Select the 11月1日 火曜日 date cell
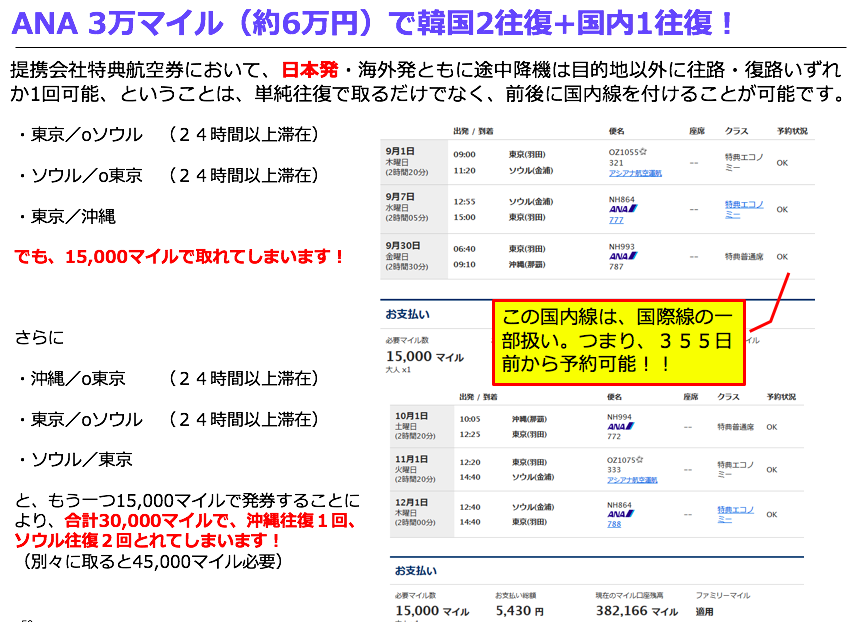Image resolution: width=851 pixels, height=622 pixels. pos(422,469)
